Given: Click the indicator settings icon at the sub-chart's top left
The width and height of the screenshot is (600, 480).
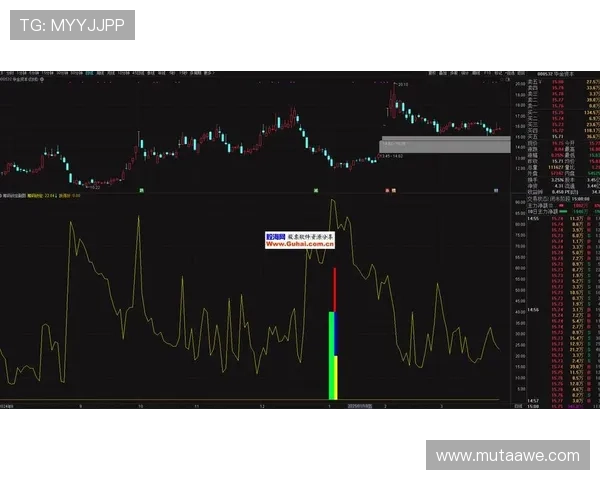Looking at the screenshot, I should pos(3,195).
